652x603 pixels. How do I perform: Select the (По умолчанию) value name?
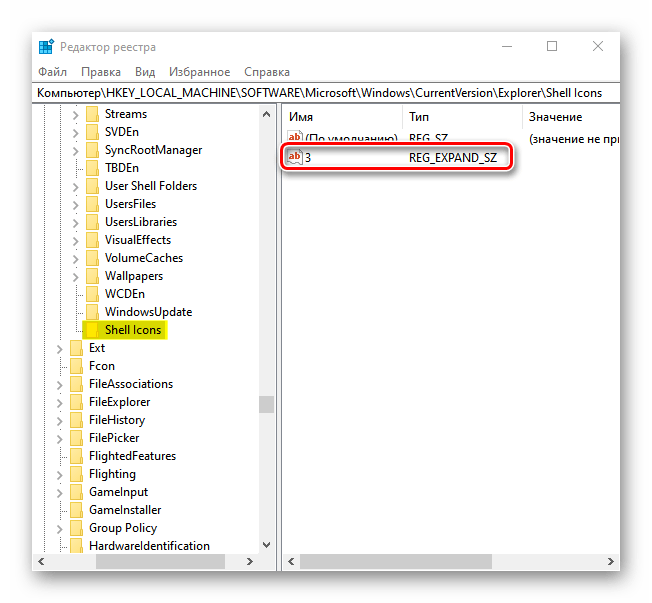(x=351, y=137)
